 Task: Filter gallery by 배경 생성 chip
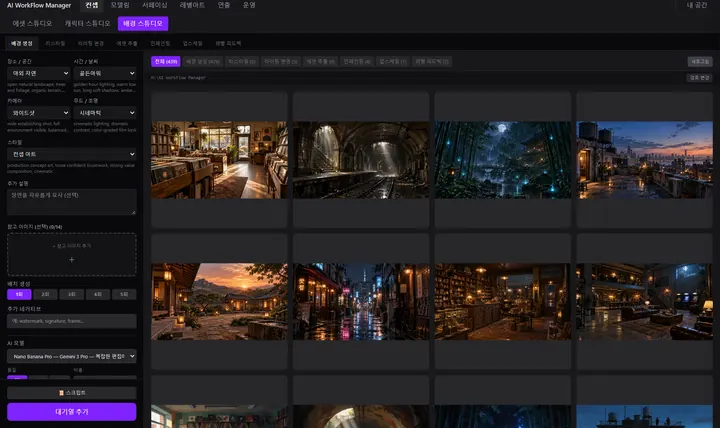click(x=203, y=62)
